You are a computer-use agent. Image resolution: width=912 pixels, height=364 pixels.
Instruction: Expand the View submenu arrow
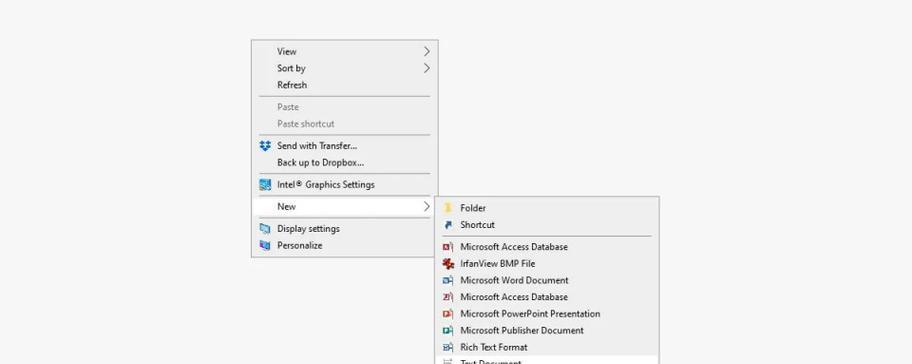(427, 52)
